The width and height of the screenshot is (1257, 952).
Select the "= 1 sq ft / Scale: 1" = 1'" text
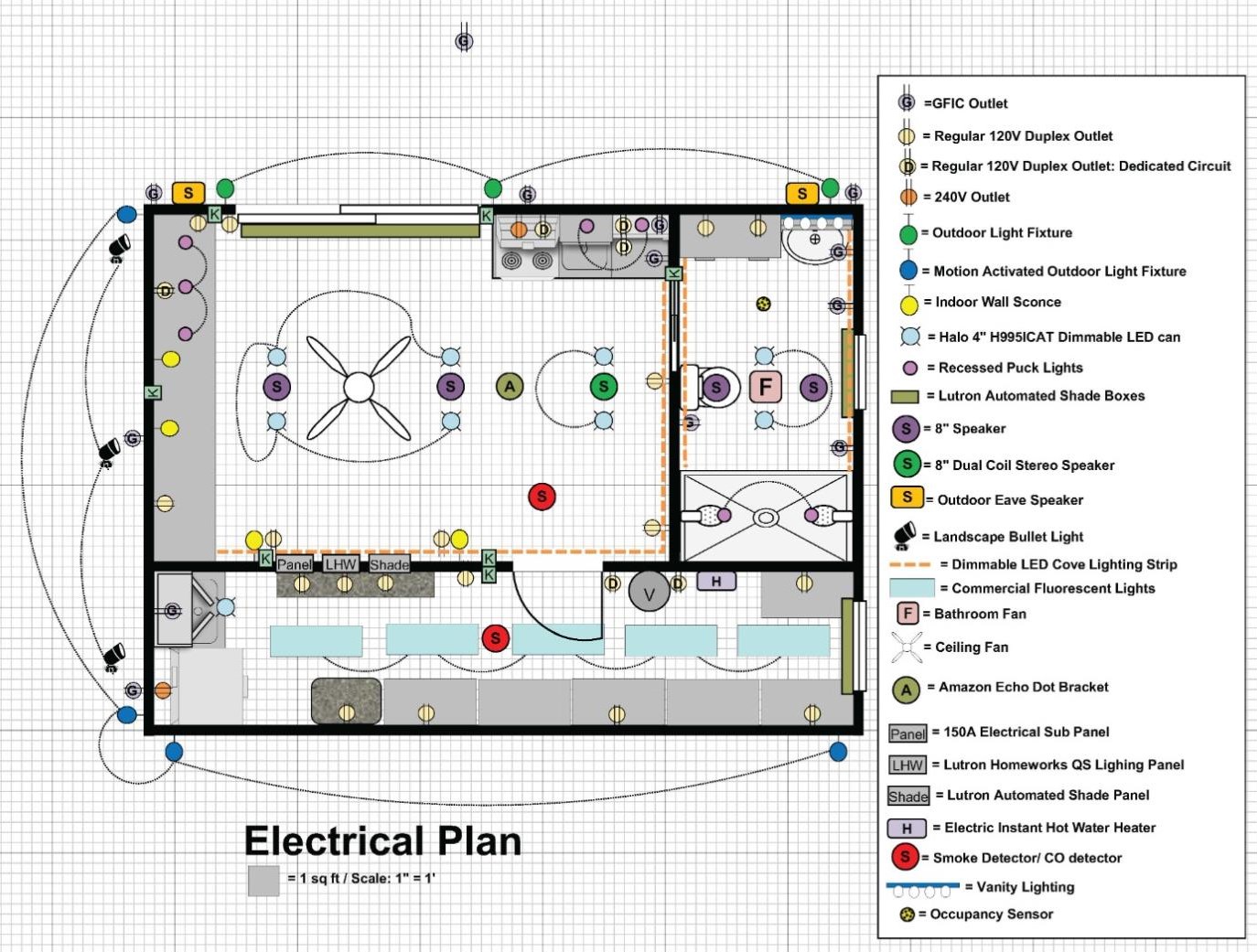pyautogui.click(x=361, y=878)
